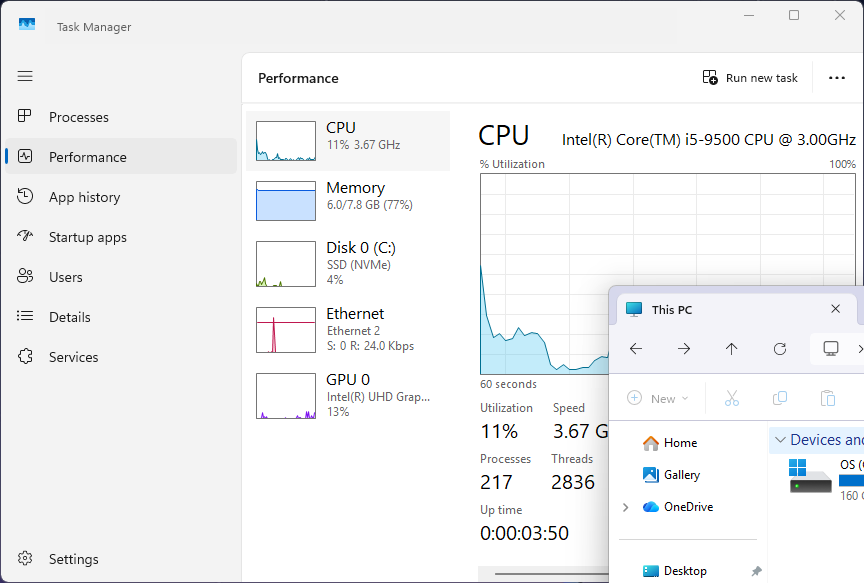Click the 2836 threads count
This screenshot has height=583, width=864.
573,482
